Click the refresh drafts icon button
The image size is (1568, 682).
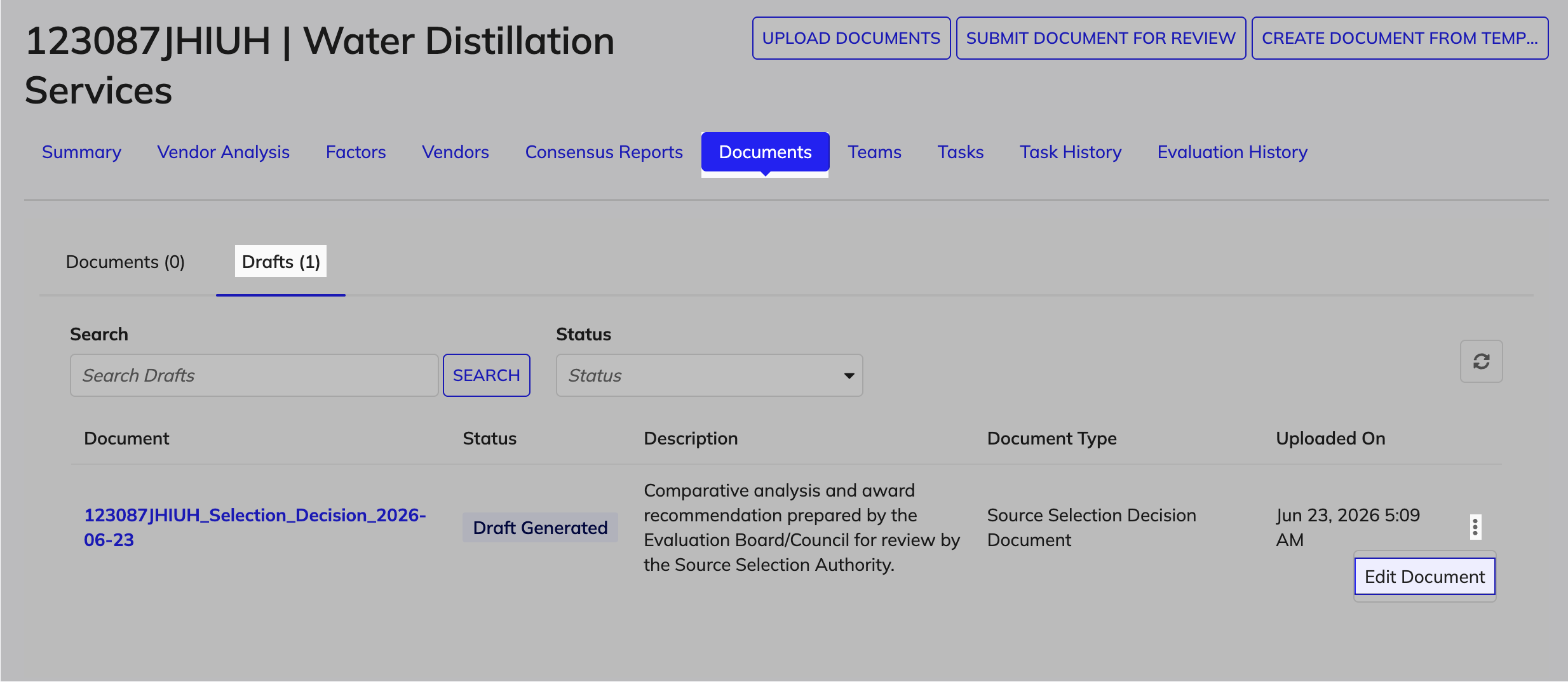coord(1481,361)
